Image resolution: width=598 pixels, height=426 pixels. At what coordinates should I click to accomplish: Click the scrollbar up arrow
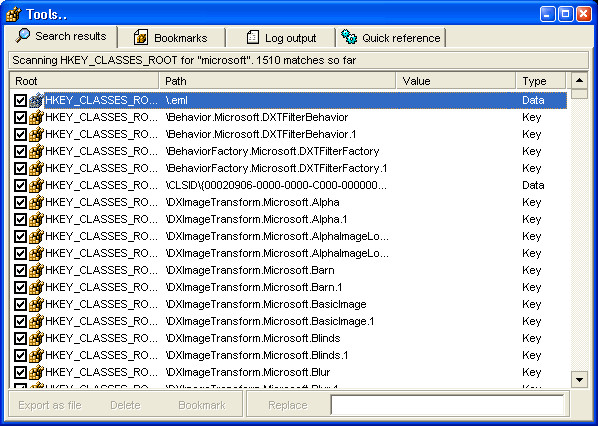(580, 80)
